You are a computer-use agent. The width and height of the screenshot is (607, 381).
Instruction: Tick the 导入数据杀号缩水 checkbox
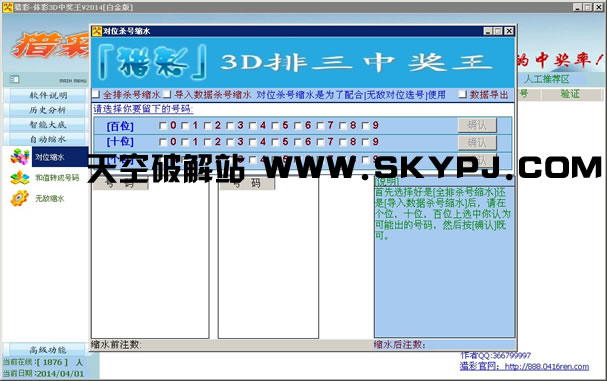click(x=167, y=94)
